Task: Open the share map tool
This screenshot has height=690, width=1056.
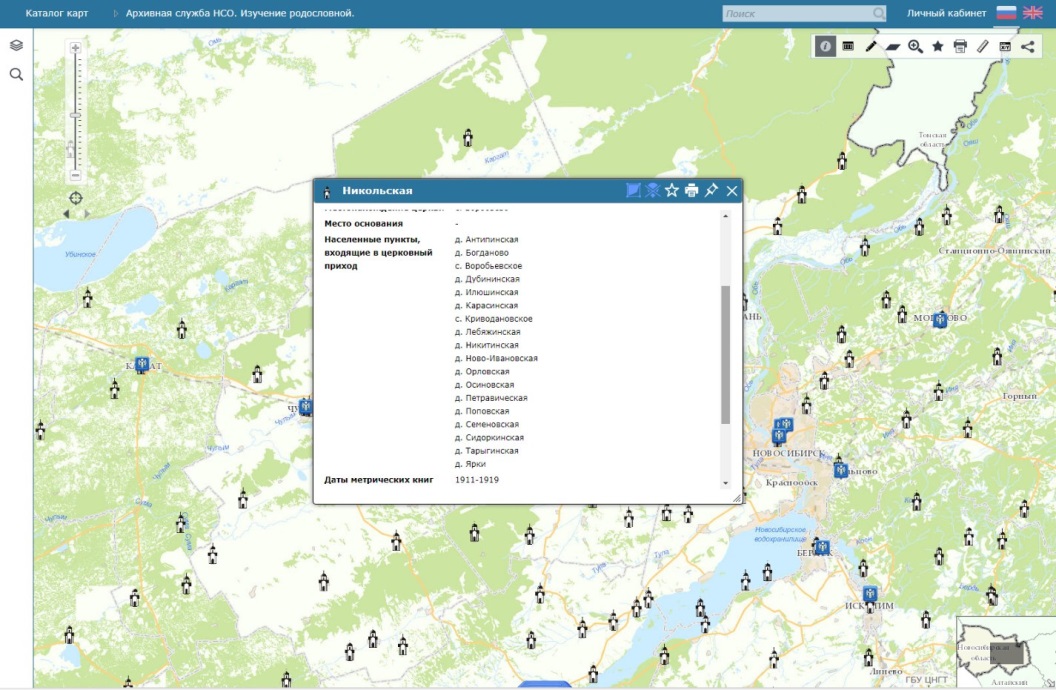Action: coord(1028,46)
